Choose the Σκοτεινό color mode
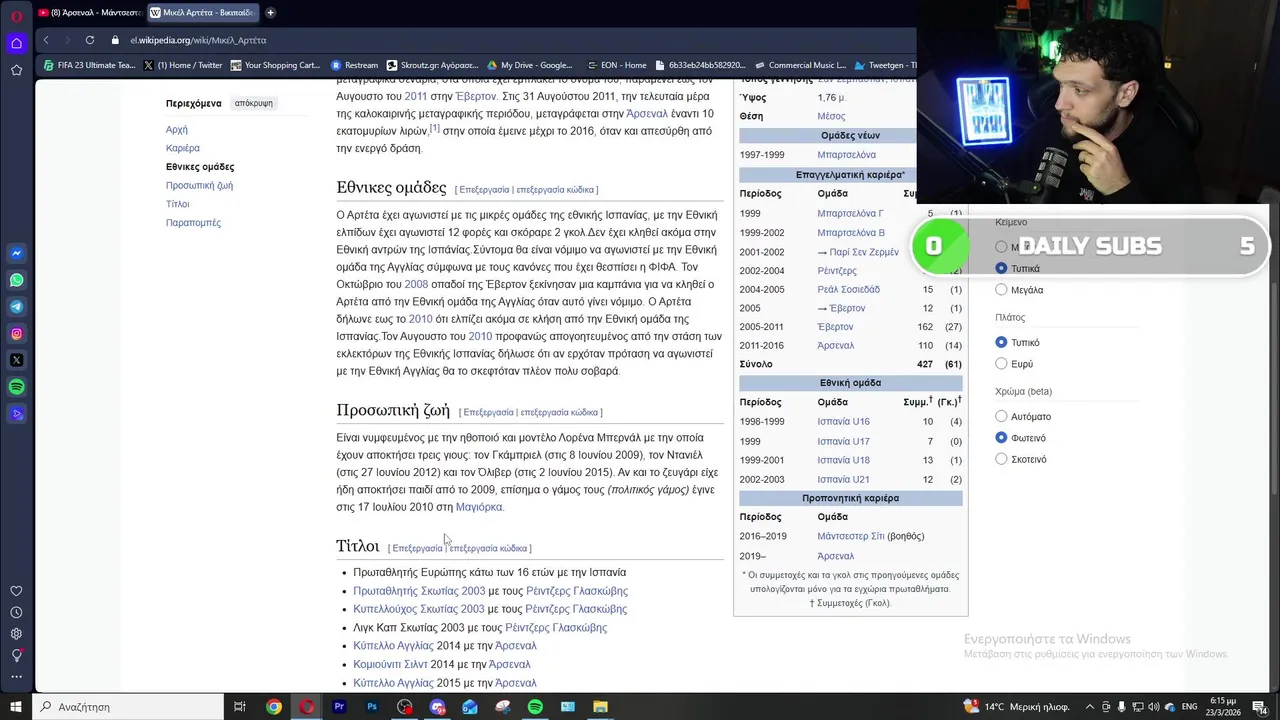The image size is (1280, 720). [x=1001, y=459]
